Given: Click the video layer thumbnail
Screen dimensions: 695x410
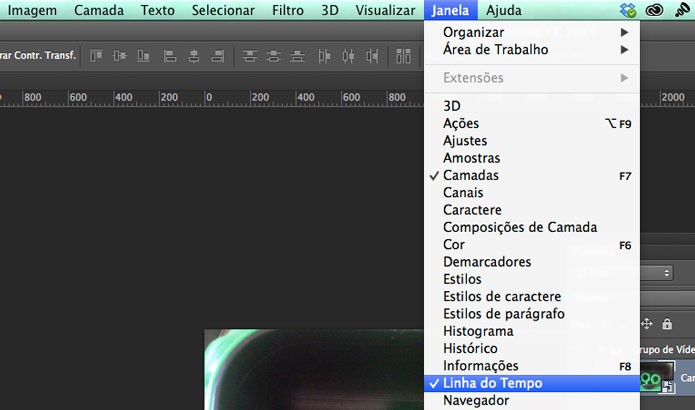Looking at the screenshot, I should pyautogui.click(x=657, y=377).
